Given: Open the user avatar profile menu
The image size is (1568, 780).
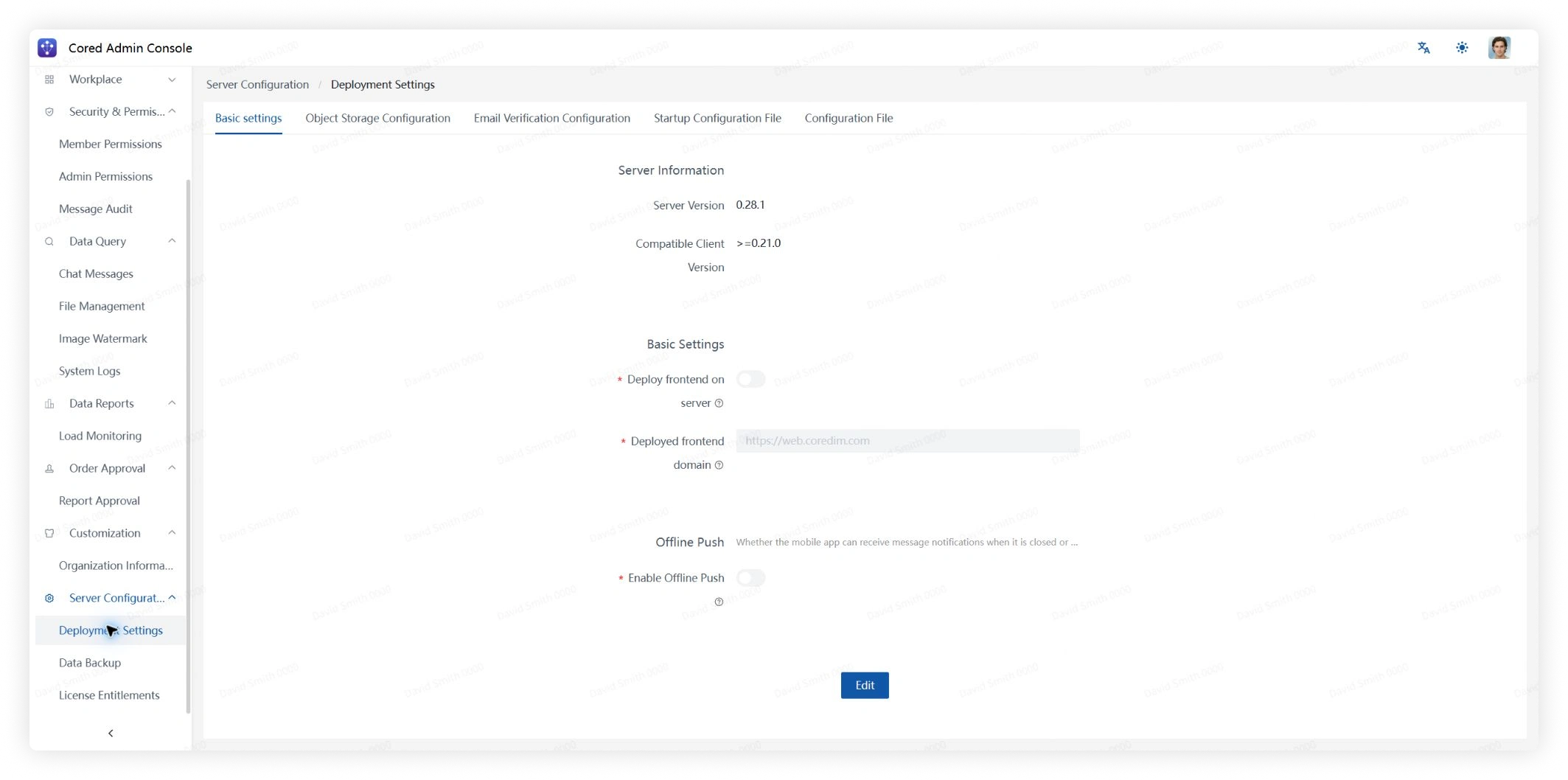Looking at the screenshot, I should (x=1499, y=48).
